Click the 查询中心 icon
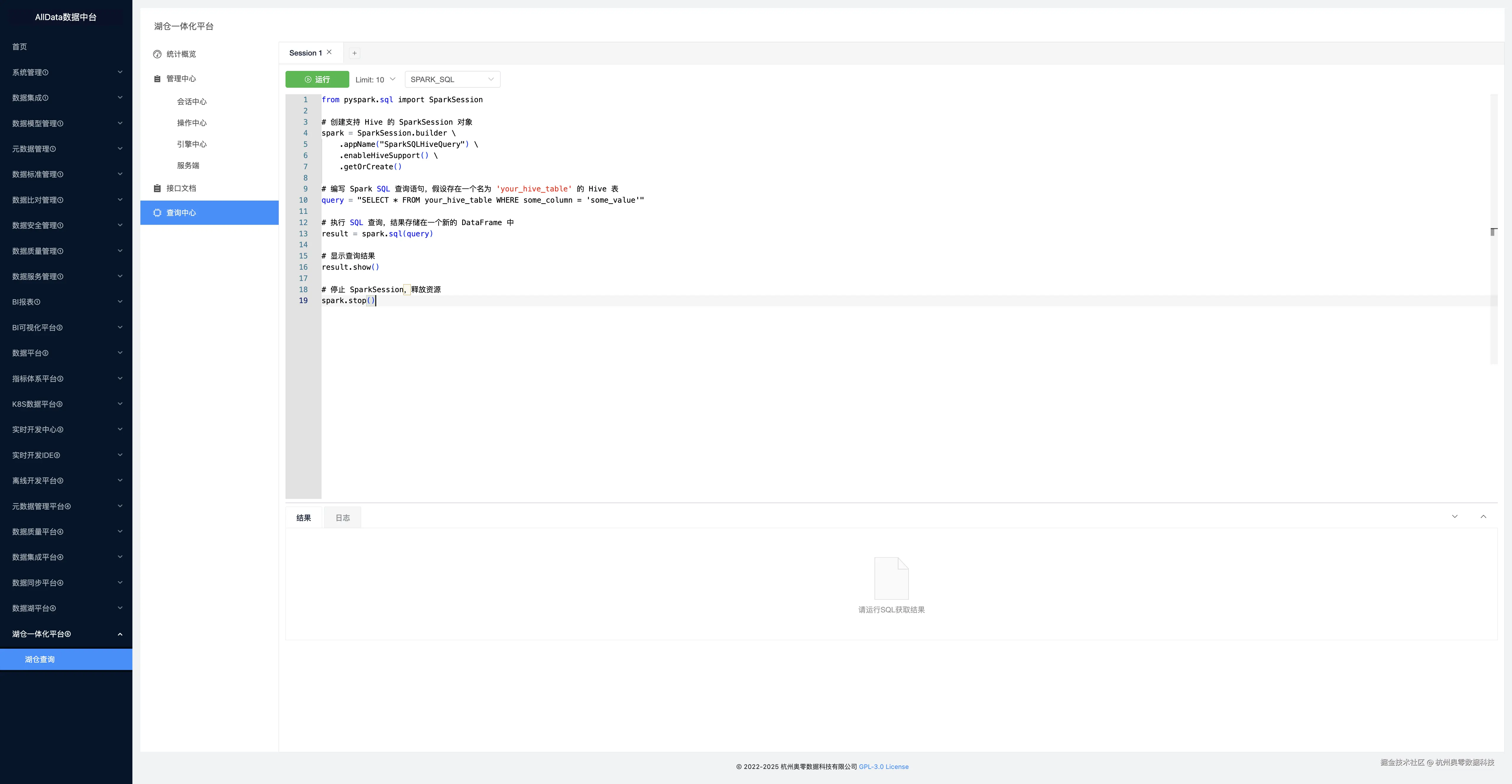 [157, 212]
